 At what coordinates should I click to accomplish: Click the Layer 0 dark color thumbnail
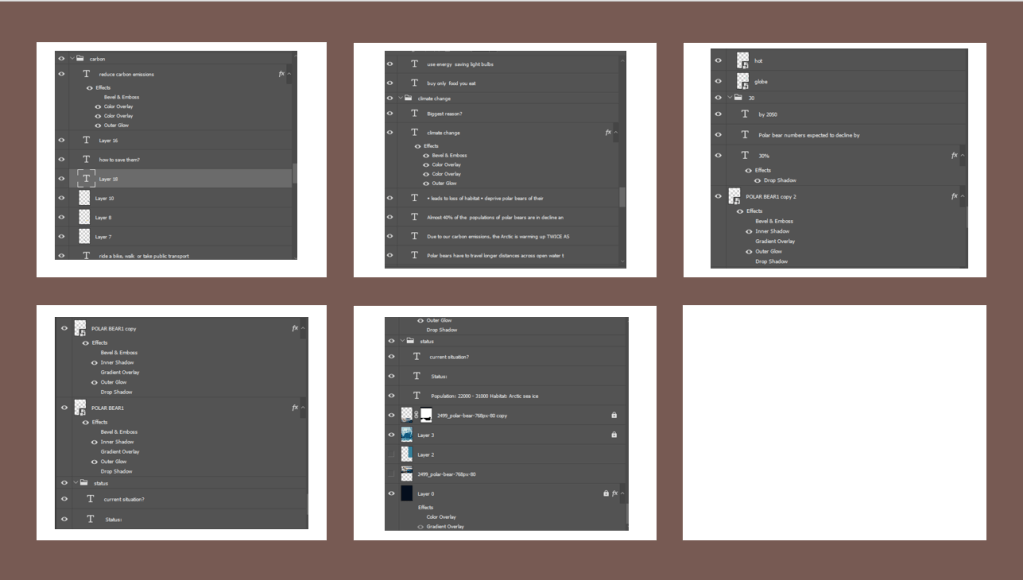pos(407,493)
